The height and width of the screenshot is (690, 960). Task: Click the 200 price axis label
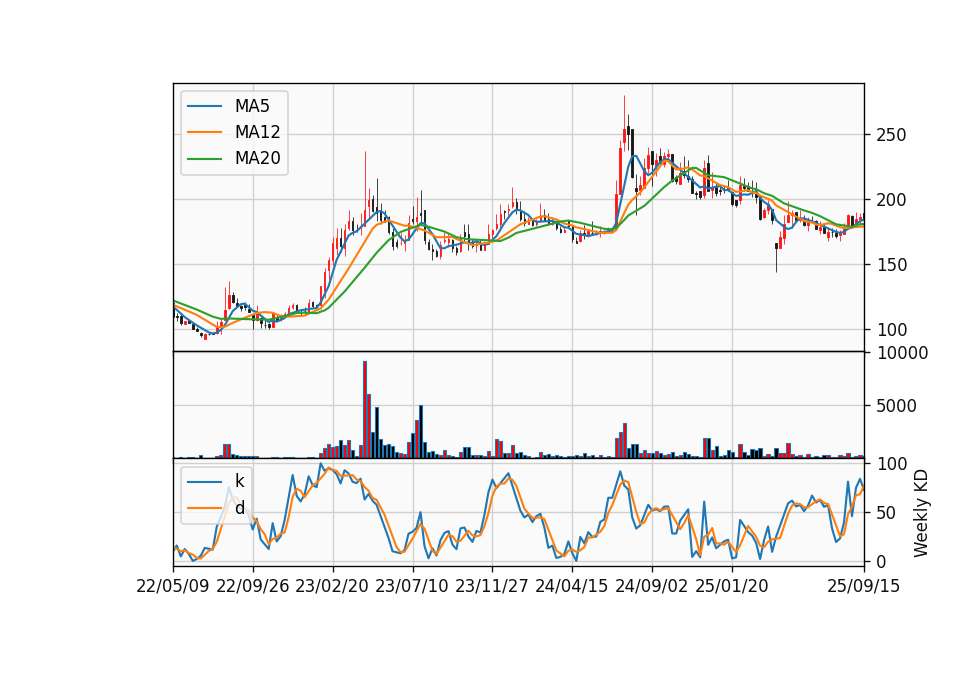click(x=891, y=200)
